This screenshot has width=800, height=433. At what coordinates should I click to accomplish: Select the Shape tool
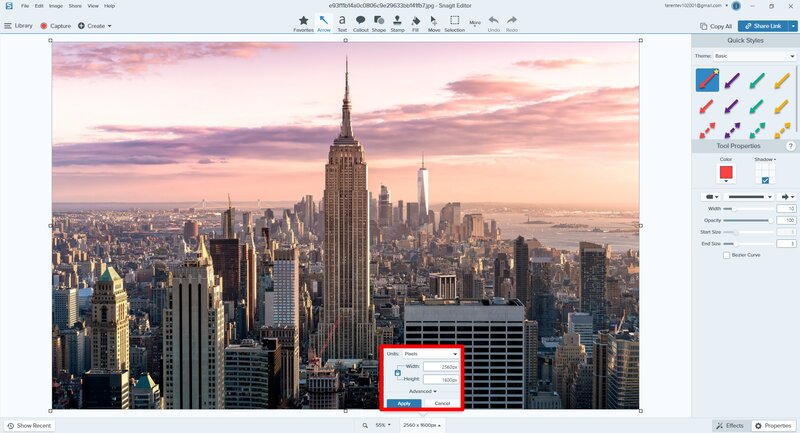[x=379, y=21]
